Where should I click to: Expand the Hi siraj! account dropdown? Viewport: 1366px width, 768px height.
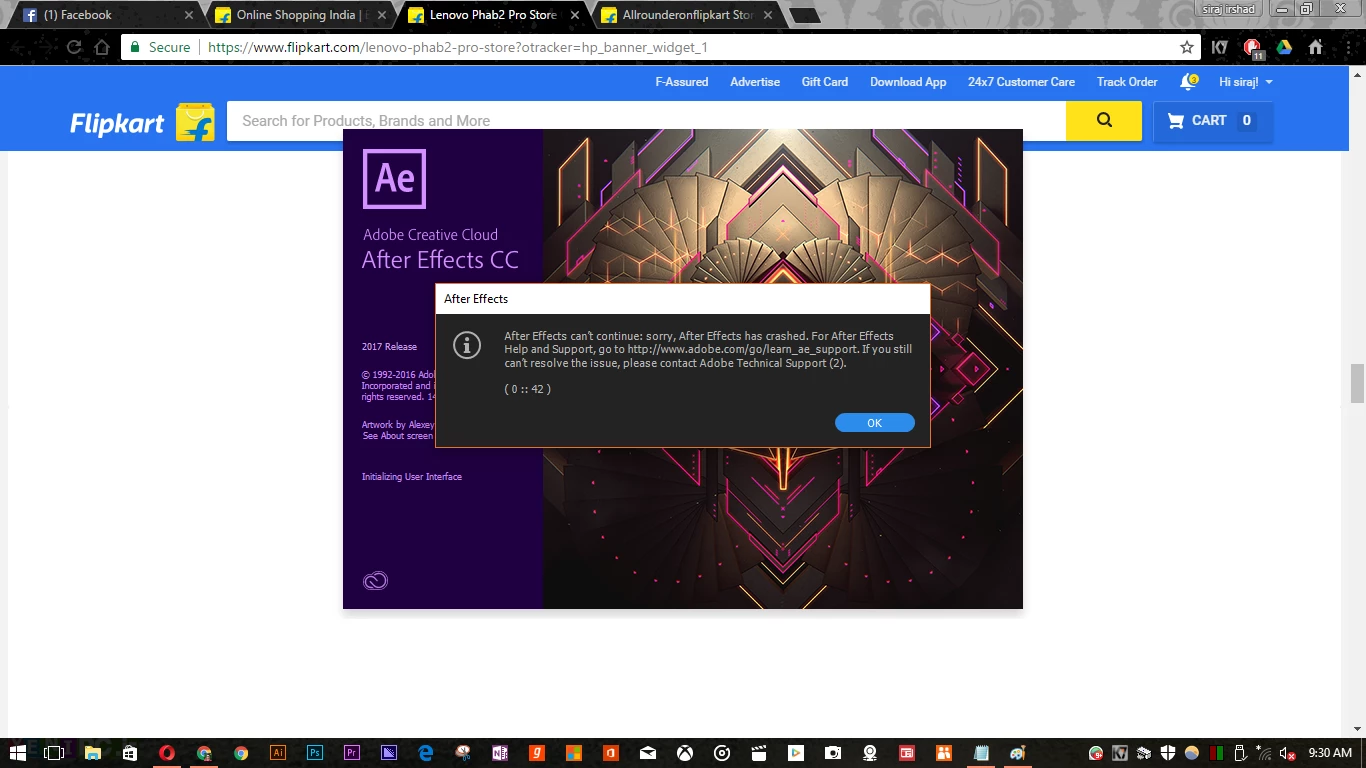[1246, 82]
